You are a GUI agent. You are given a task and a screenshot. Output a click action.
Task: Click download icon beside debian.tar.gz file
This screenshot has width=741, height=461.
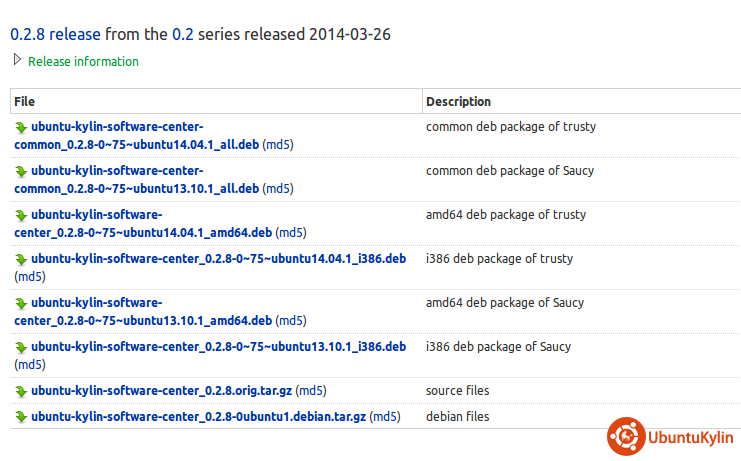[21, 417]
